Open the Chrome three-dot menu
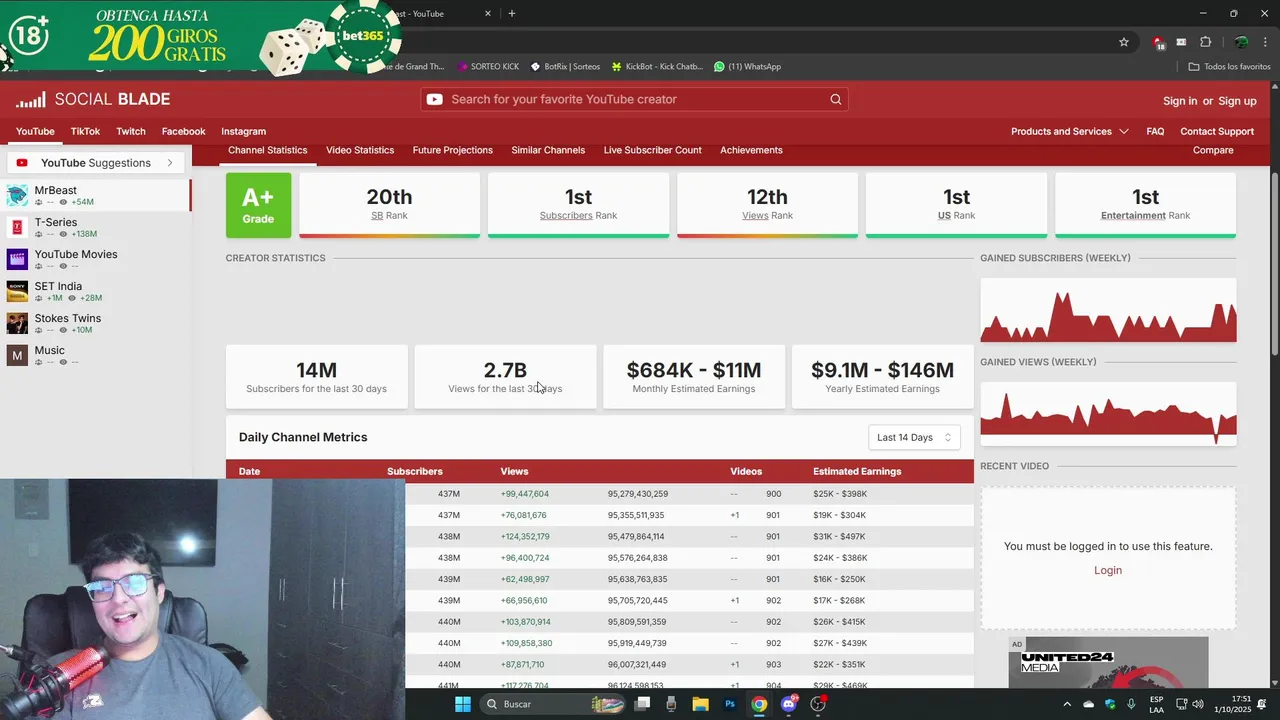This screenshot has height=720, width=1280. pyautogui.click(x=1265, y=42)
